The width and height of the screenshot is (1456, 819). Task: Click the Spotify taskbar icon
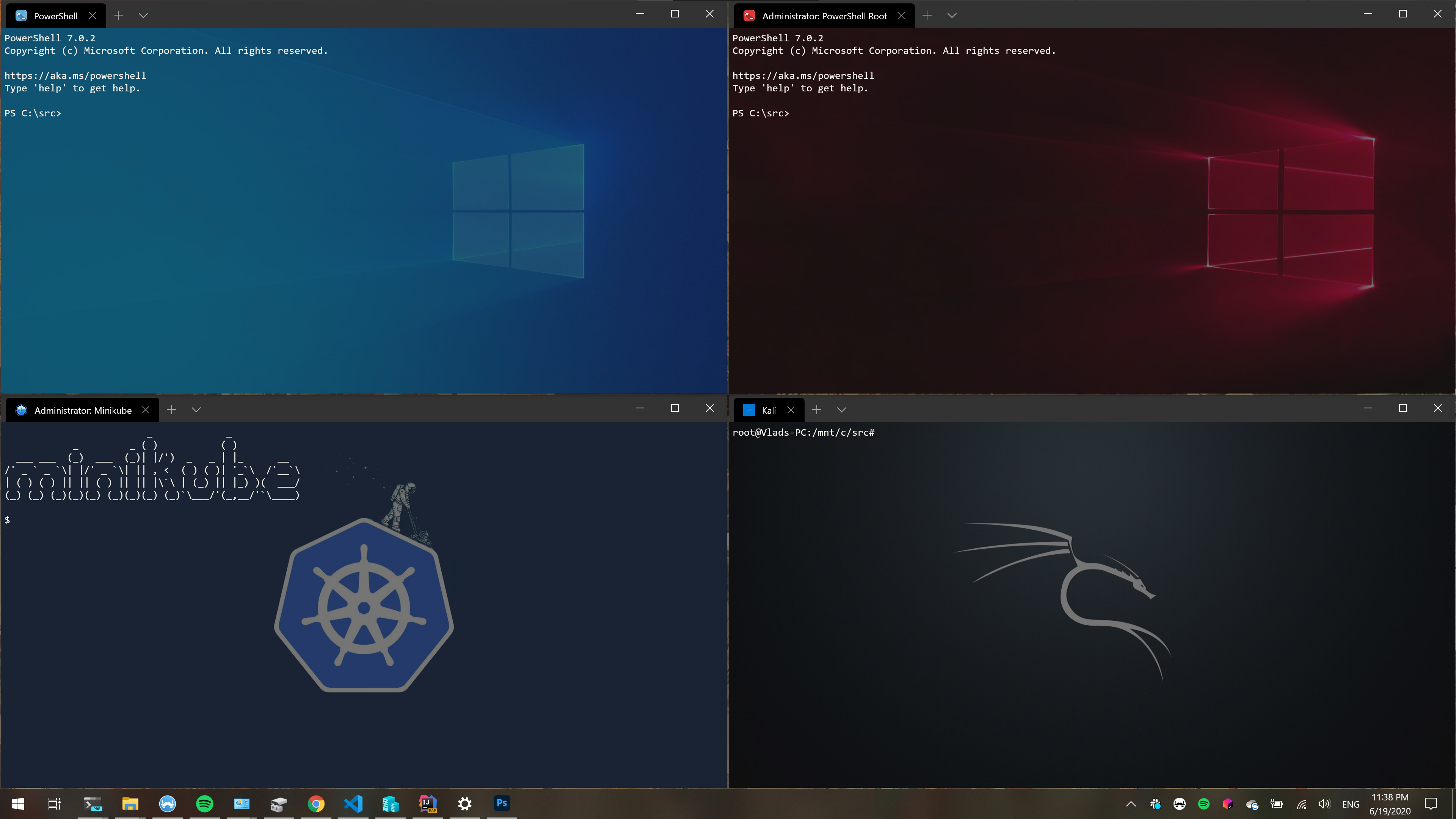(x=205, y=804)
